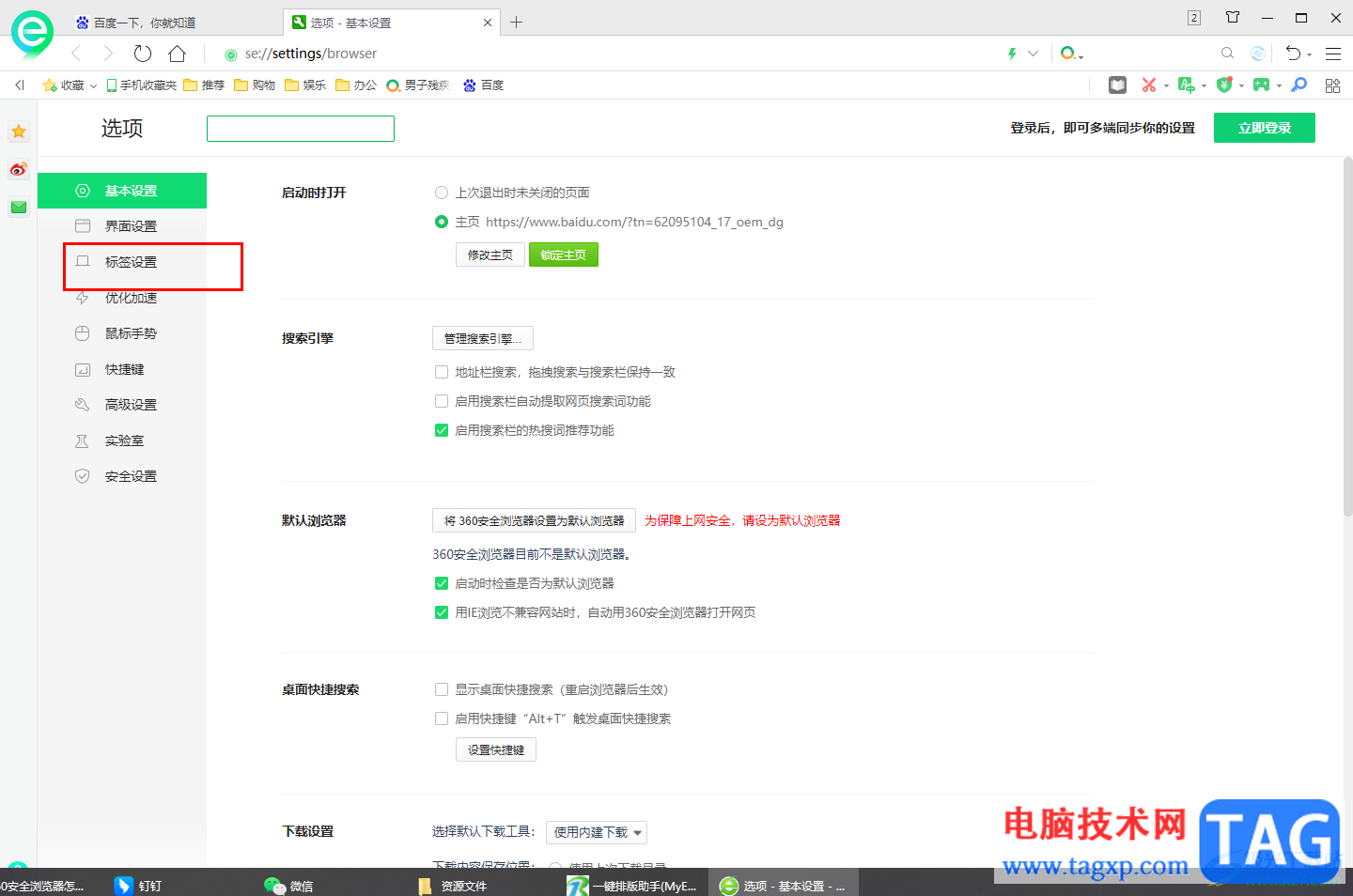Disable 启用搜索栏的热搜词推荐功能
The width and height of the screenshot is (1353, 896).
442,430
